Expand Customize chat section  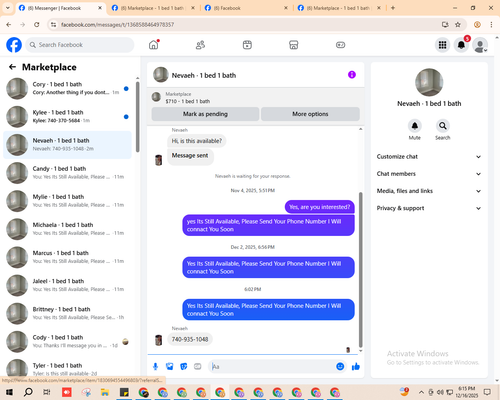tap(429, 157)
